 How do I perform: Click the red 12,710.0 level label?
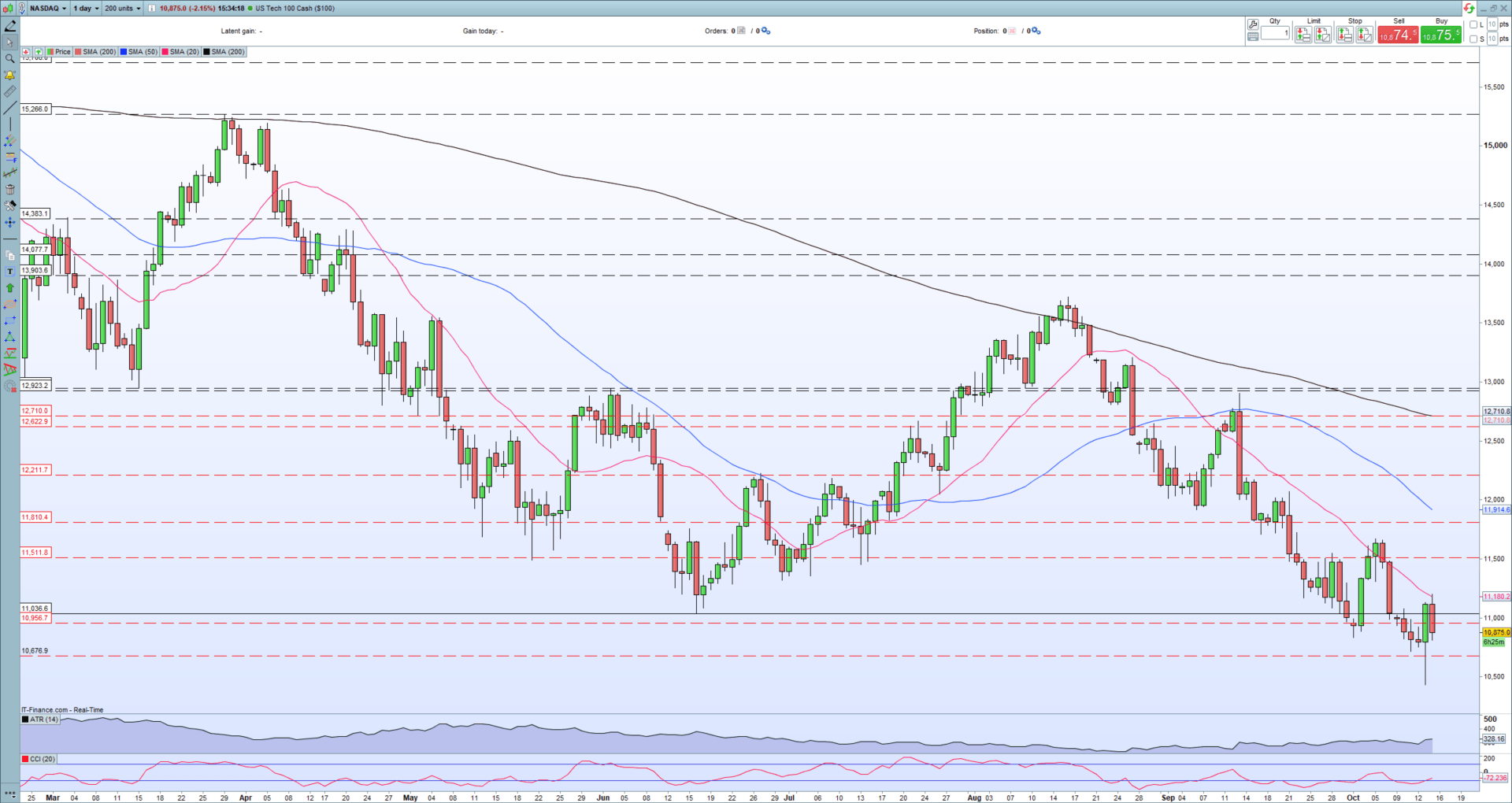pyautogui.click(x=35, y=411)
